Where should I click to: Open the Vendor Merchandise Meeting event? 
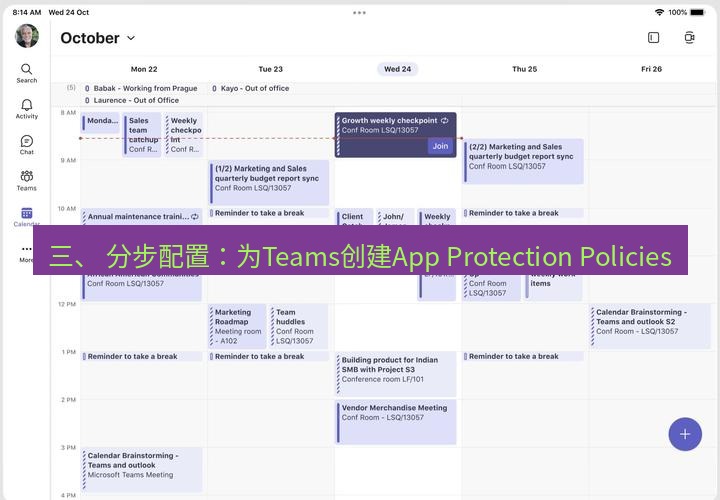tap(396, 422)
